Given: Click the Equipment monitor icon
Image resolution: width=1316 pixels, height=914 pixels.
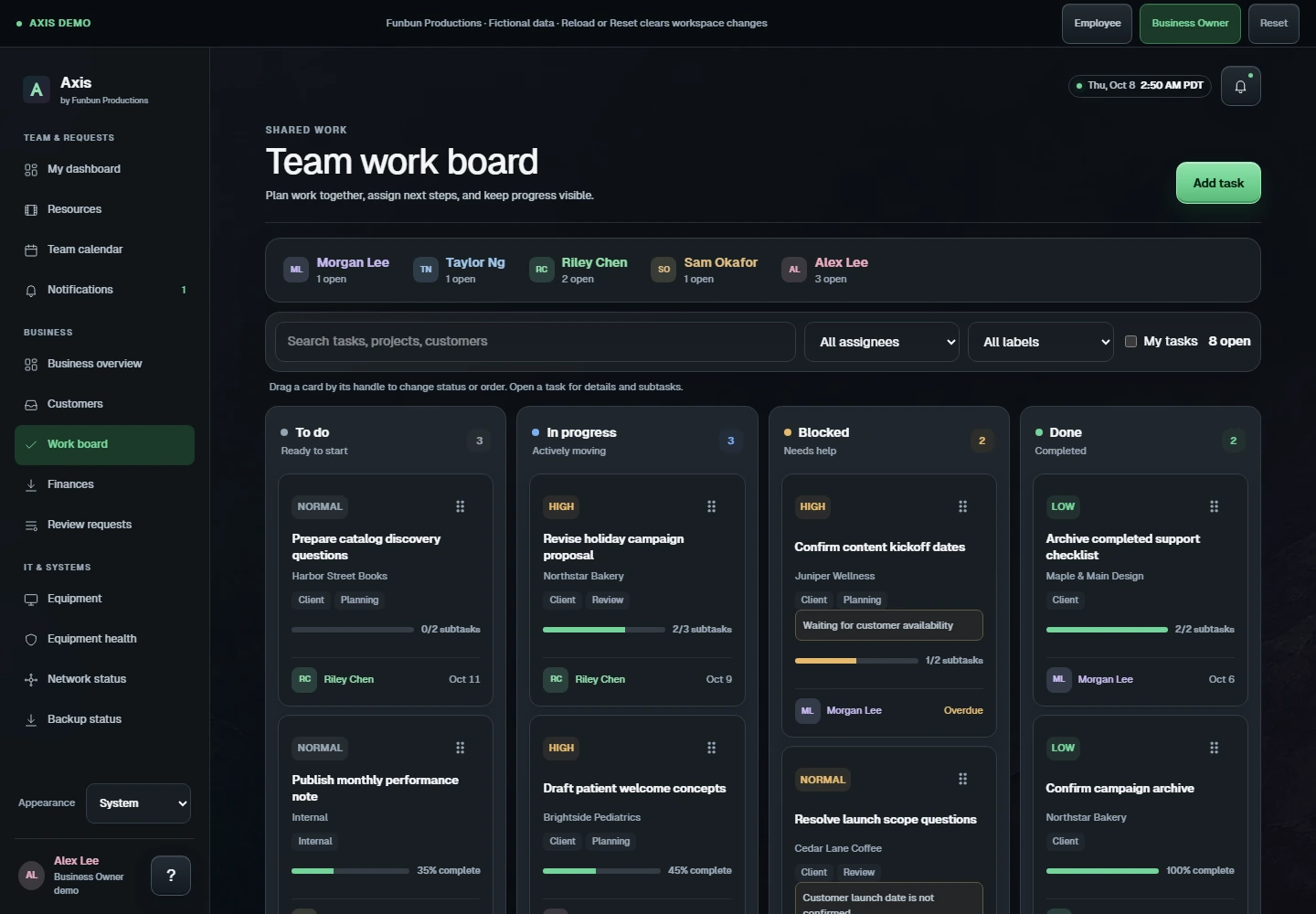Looking at the screenshot, I should click(x=31, y=600).
